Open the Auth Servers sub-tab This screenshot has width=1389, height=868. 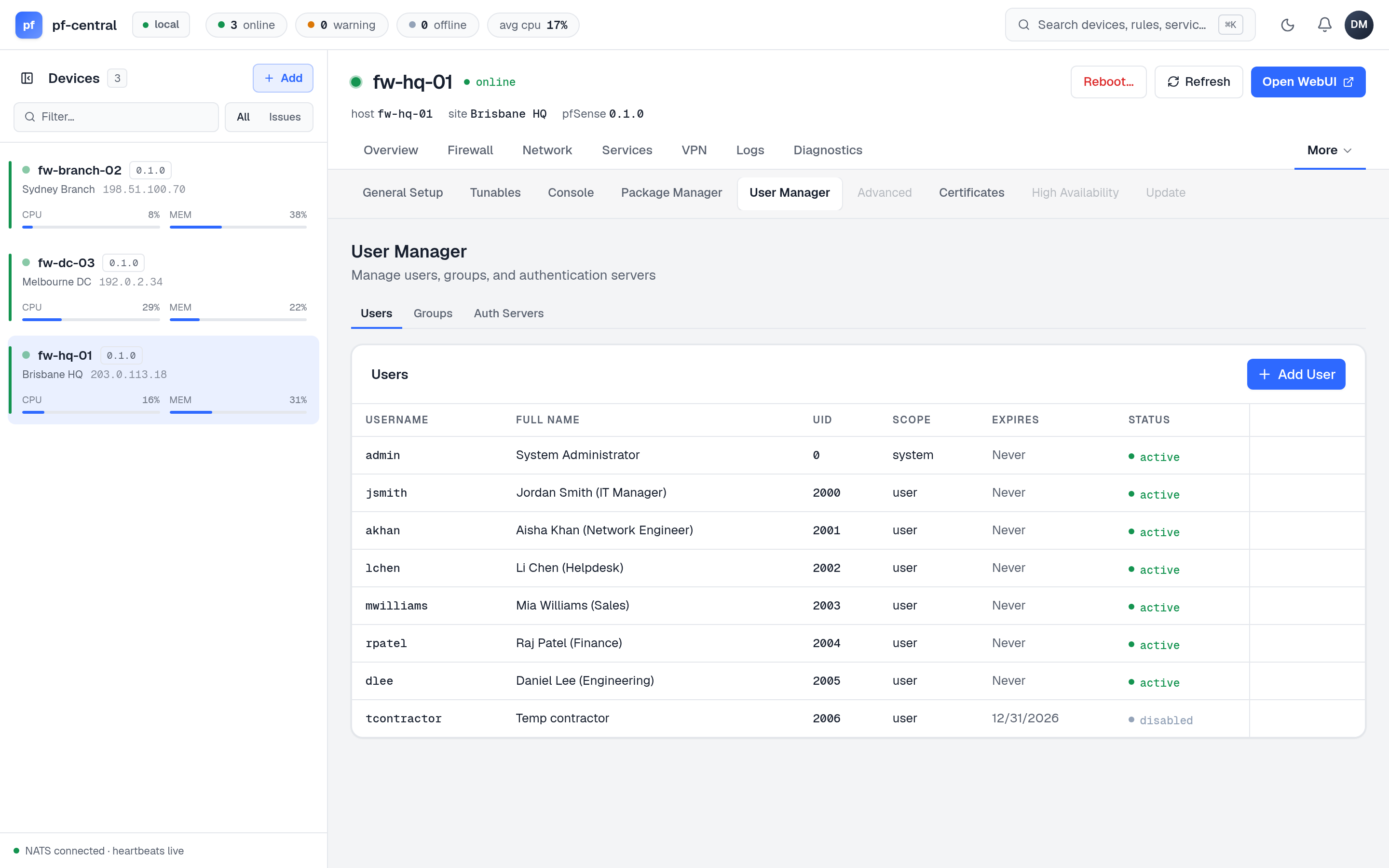pos(508,313)
